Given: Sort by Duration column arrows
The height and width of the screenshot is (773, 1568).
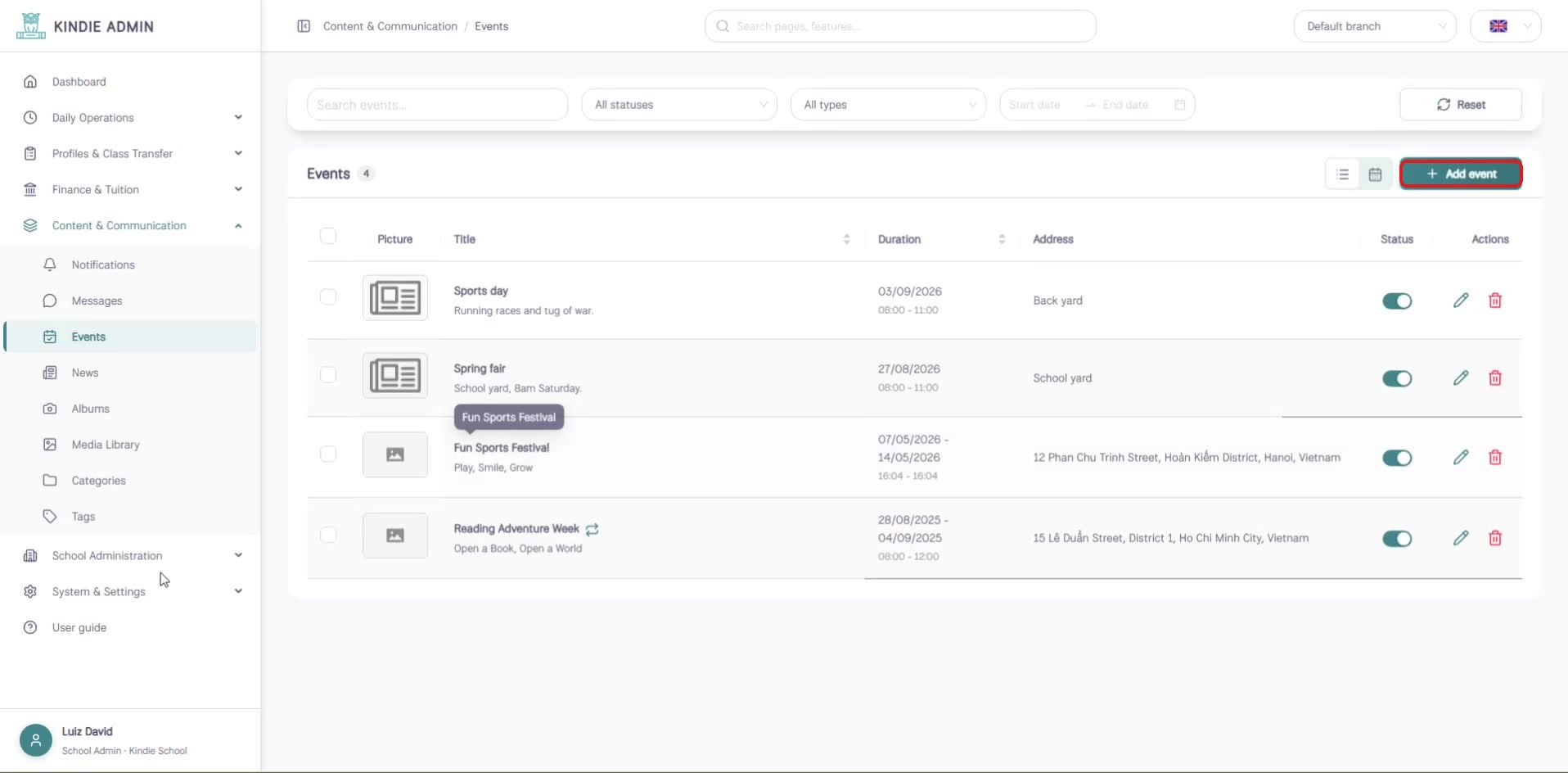Looking at the screenshot, I should [1002, 239].
